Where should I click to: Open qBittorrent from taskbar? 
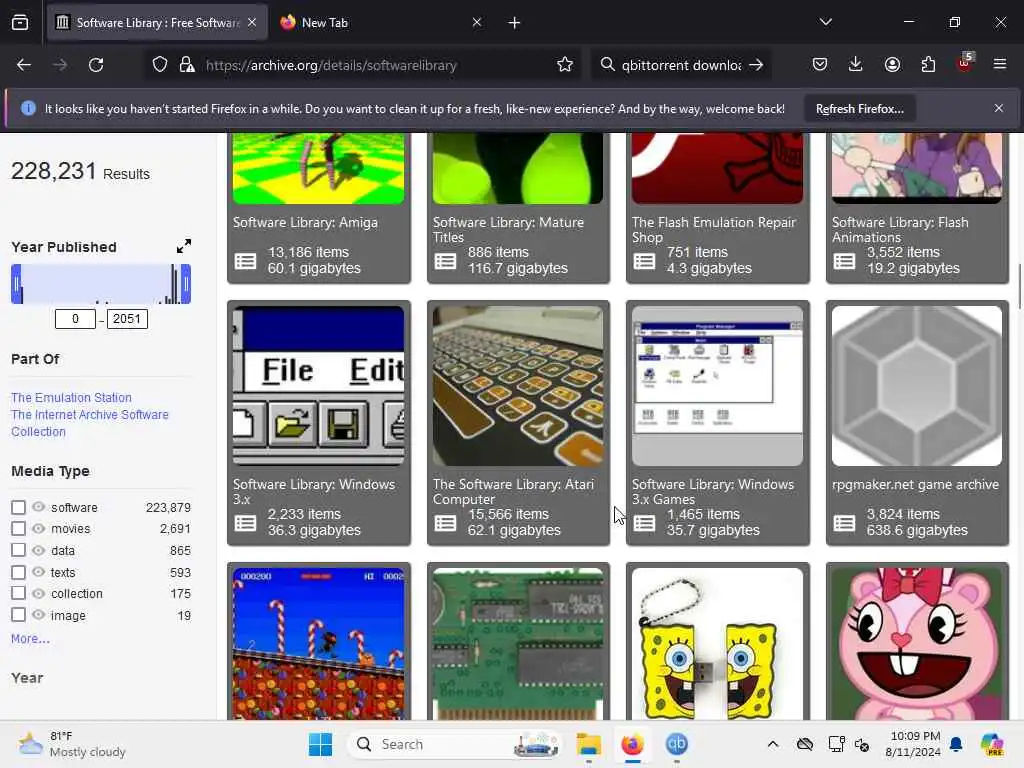pos(677,744)
